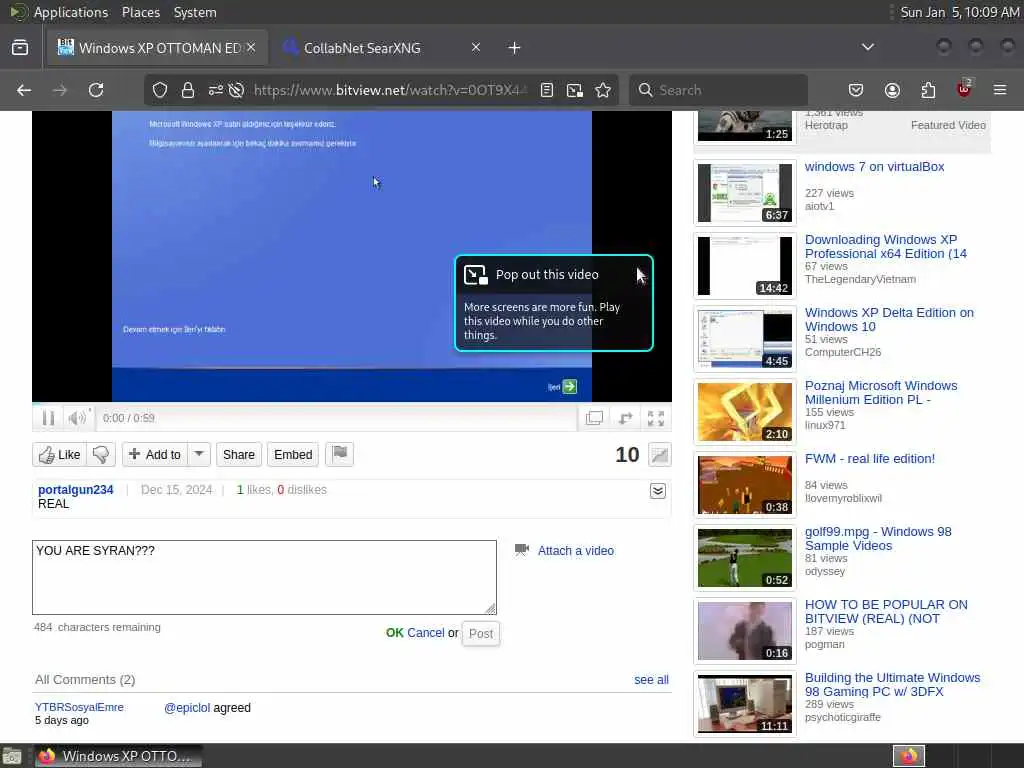Viewport: 1024px width, 768px height.
Task: Click the Add to button
Action: pyautogui.click(x=155, y=455)
